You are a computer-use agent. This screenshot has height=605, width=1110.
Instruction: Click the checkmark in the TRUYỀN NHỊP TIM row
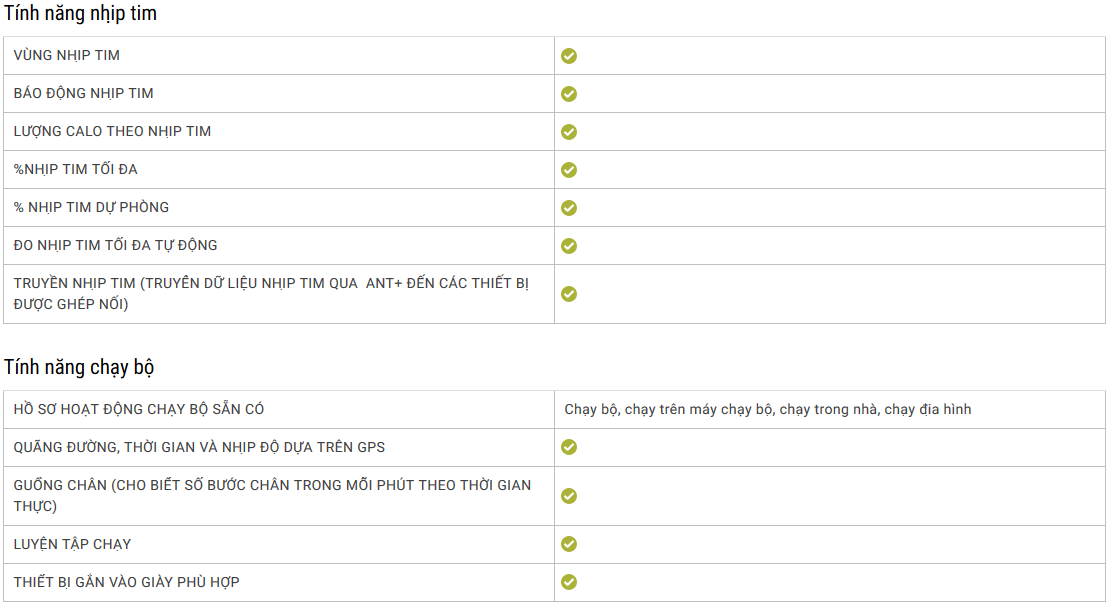click(x=568, y=294)
